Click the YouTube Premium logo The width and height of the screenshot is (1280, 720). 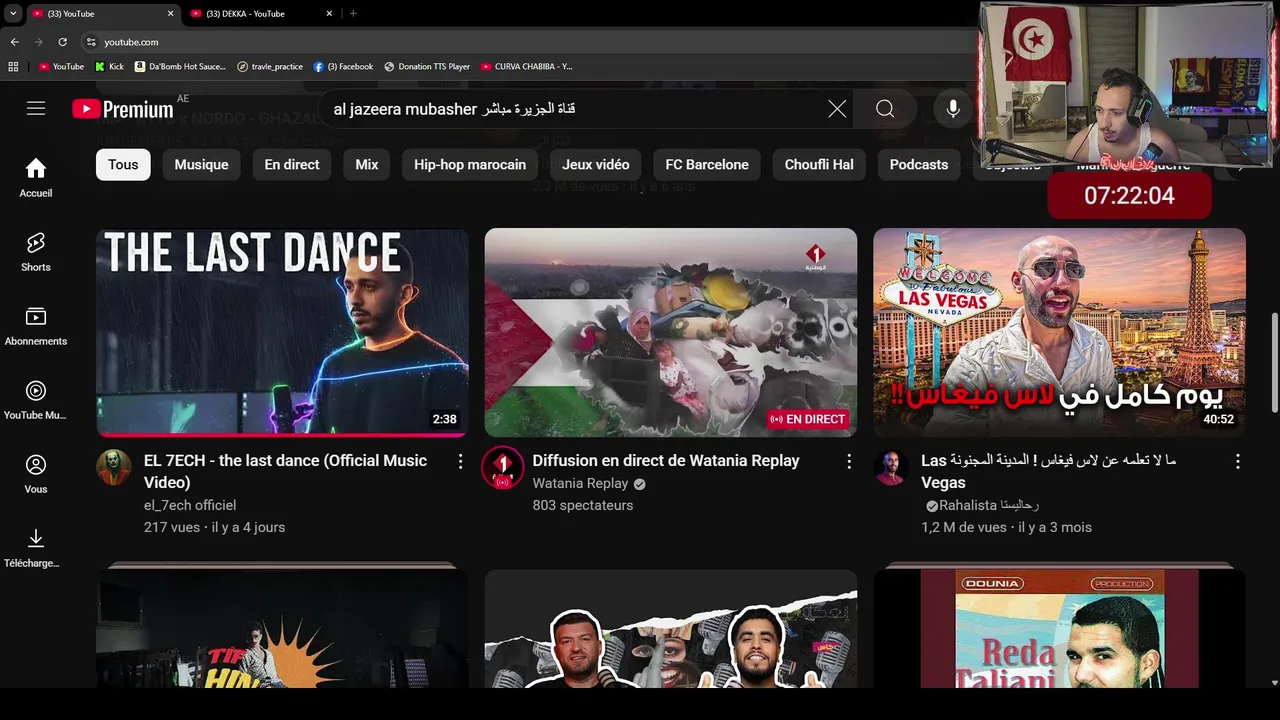click(123, 109)
